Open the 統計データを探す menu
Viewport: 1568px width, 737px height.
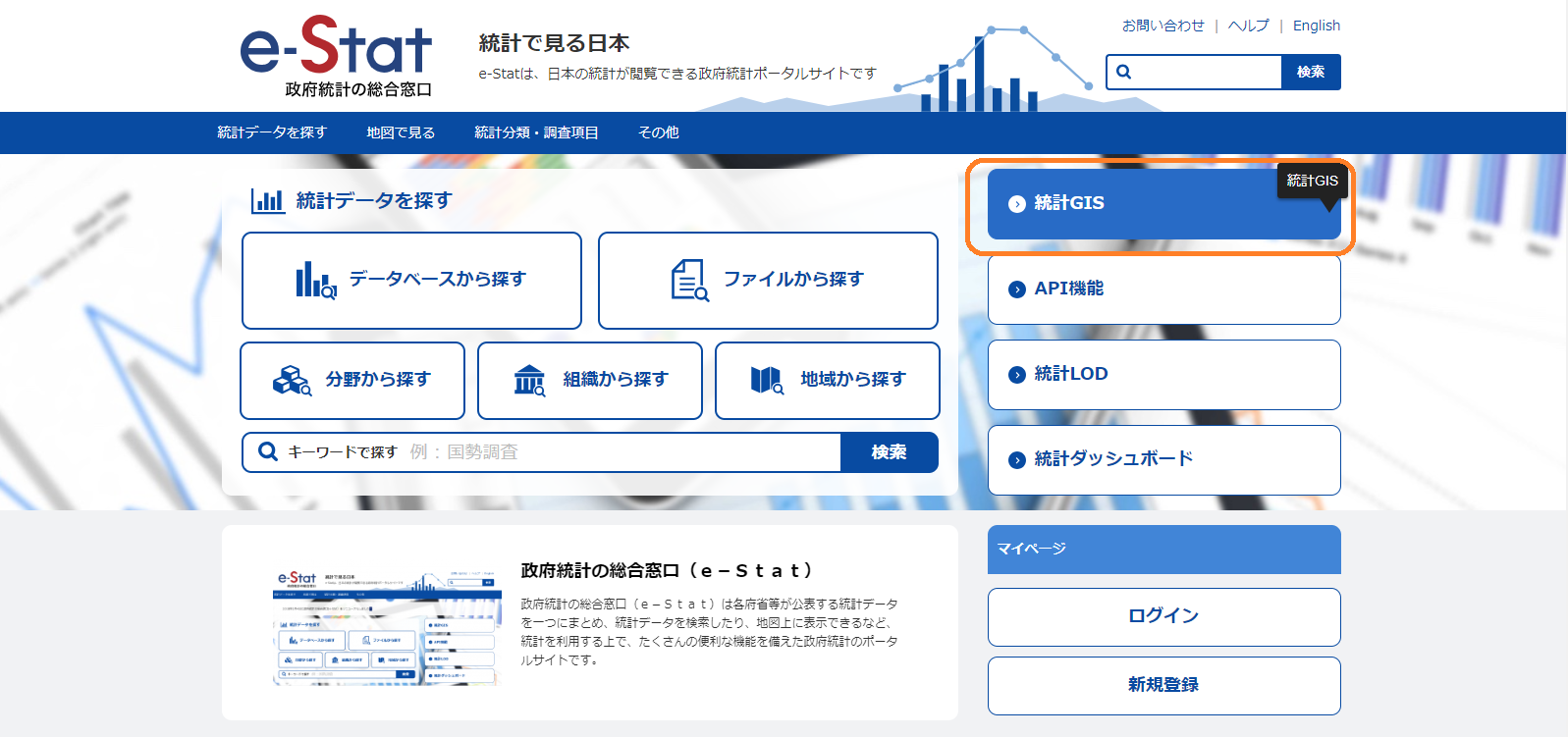tap(272, 132)
